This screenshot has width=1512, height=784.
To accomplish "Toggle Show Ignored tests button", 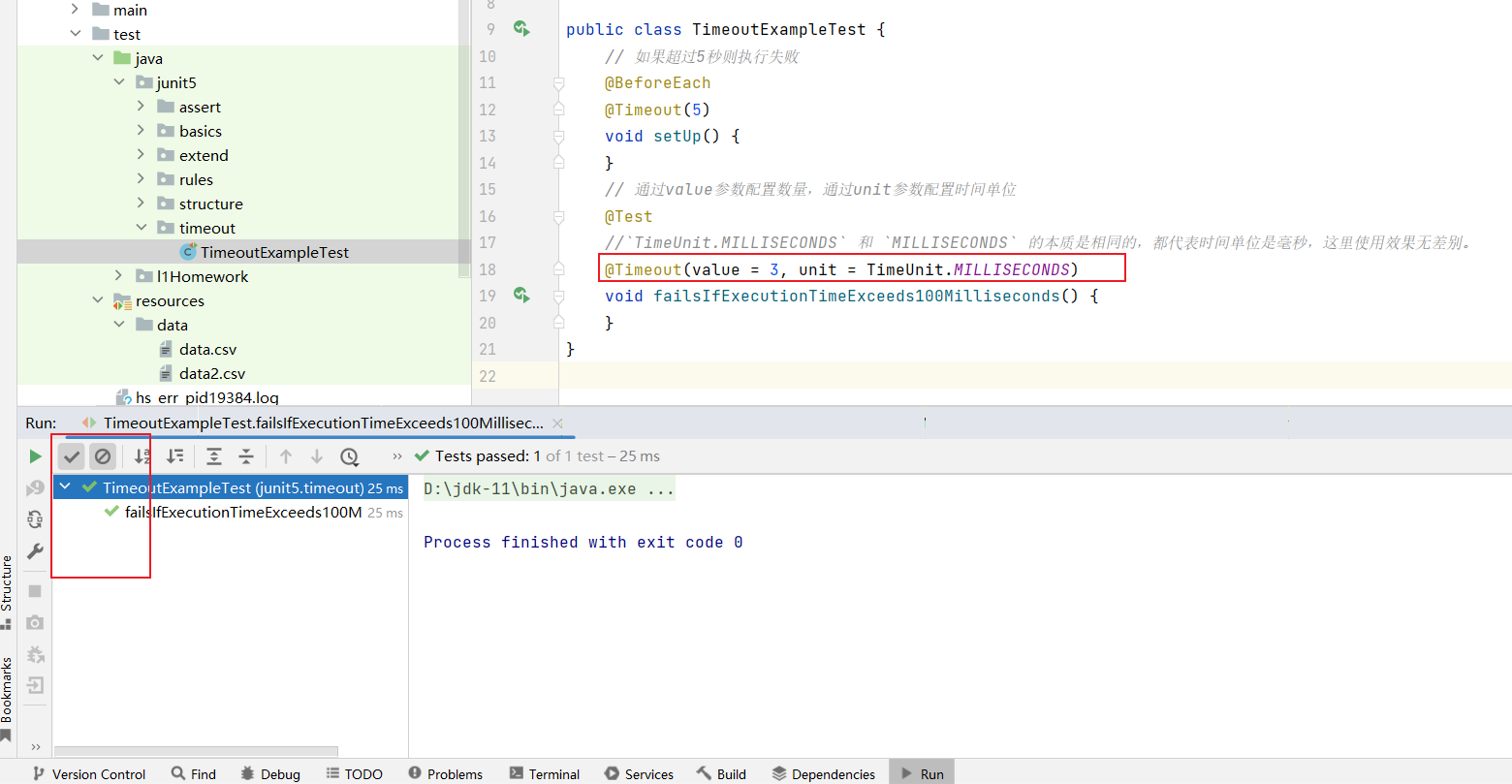I will pos(103,456).
